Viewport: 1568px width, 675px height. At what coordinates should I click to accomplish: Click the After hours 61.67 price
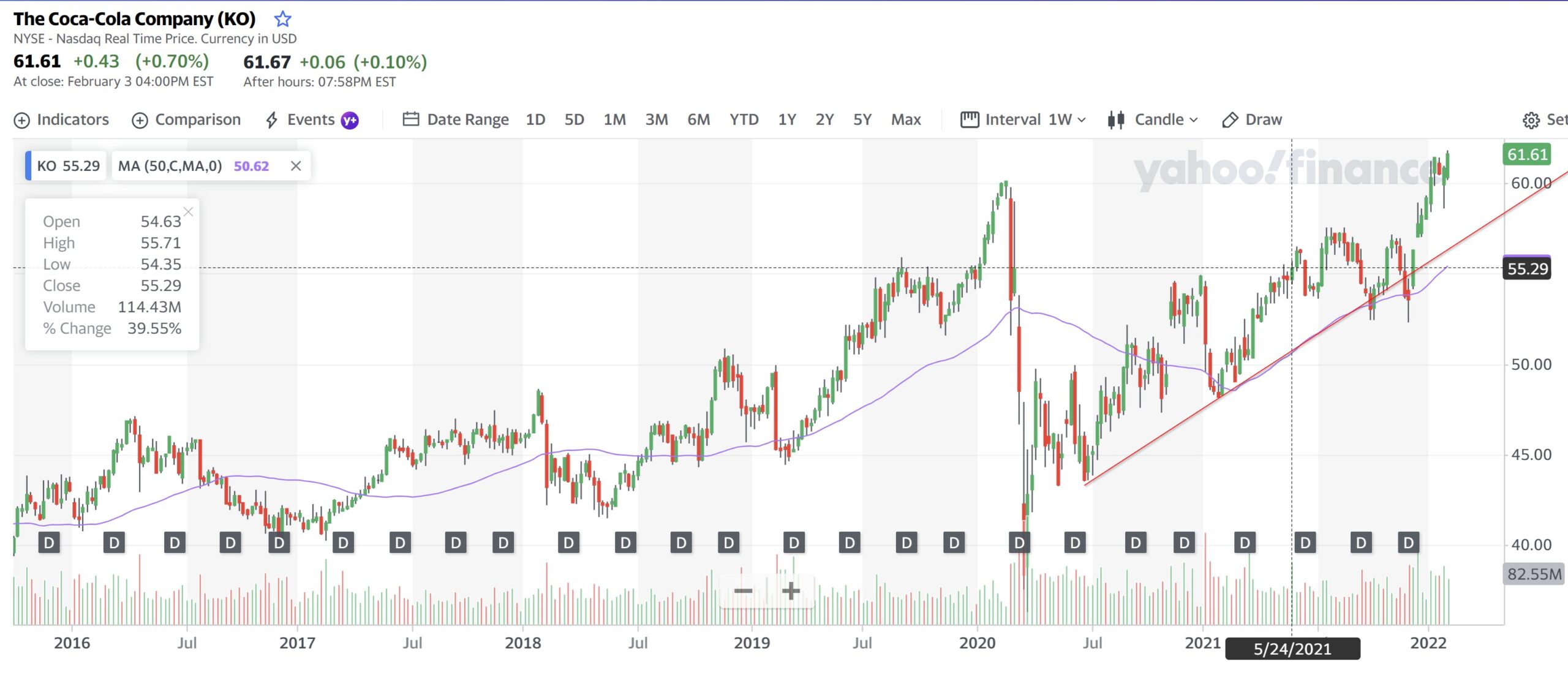pos(267,62)
